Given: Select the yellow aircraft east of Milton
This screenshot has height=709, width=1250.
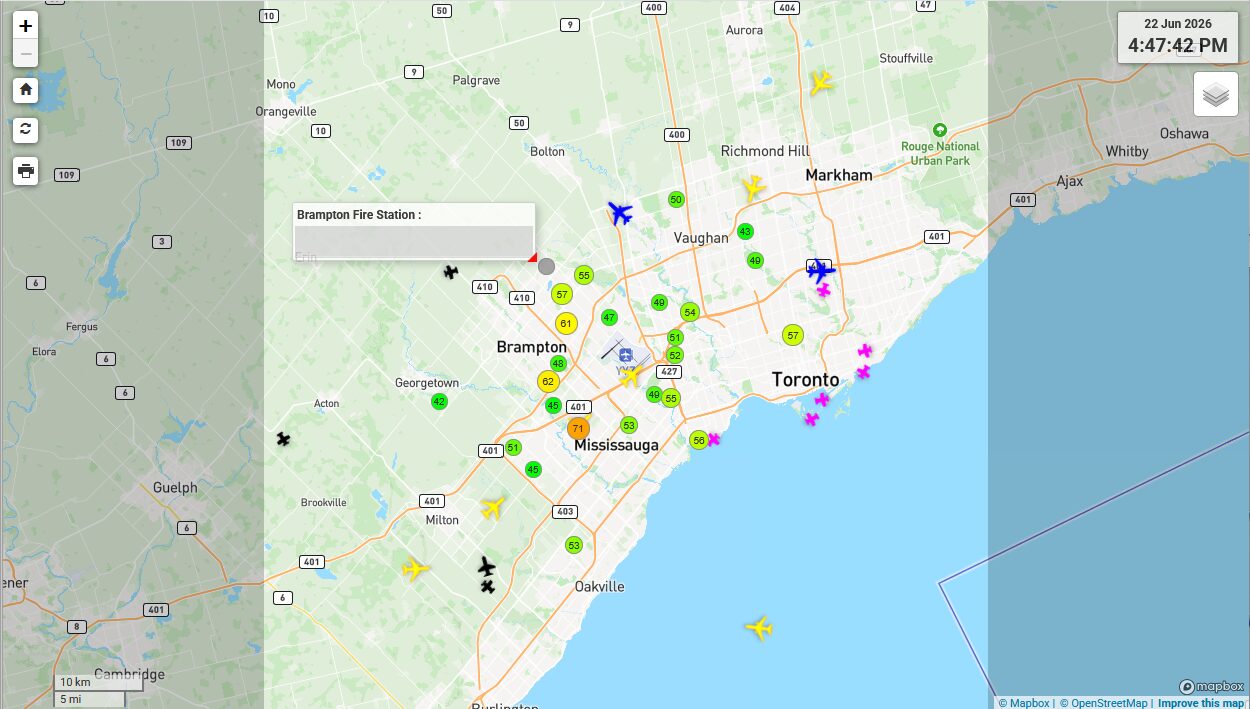Looking at the screenshot, I should 492,507.
